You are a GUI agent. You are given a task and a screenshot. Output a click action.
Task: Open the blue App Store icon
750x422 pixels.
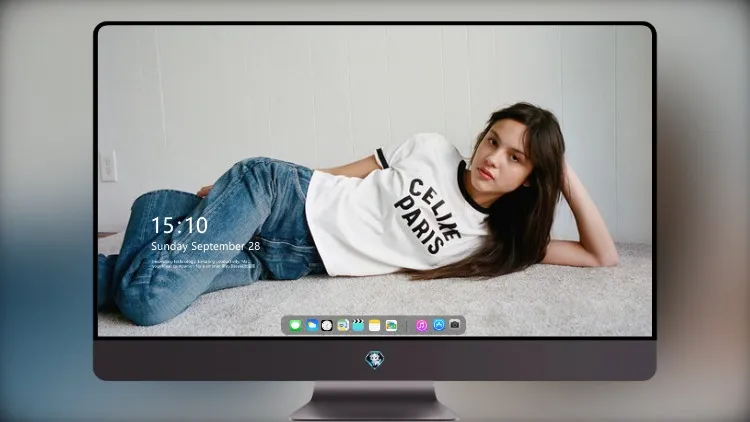click(439, 325)
